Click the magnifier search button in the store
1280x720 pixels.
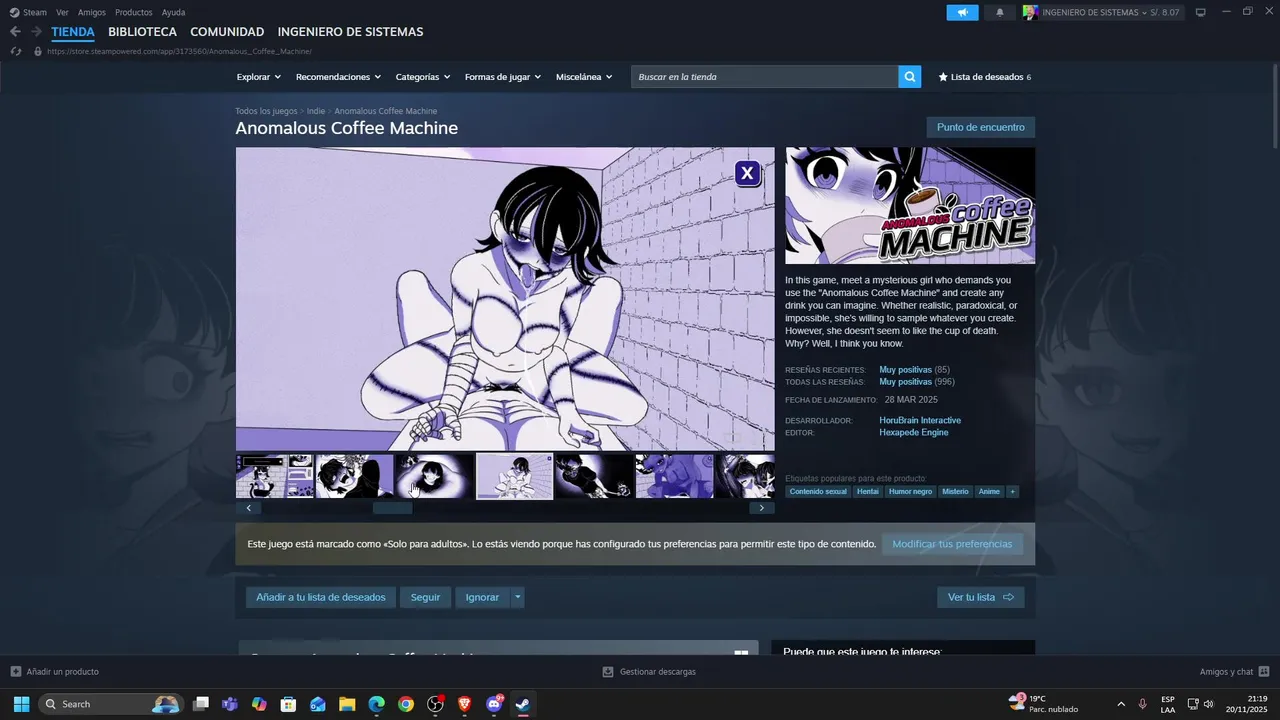click(910, 77)
